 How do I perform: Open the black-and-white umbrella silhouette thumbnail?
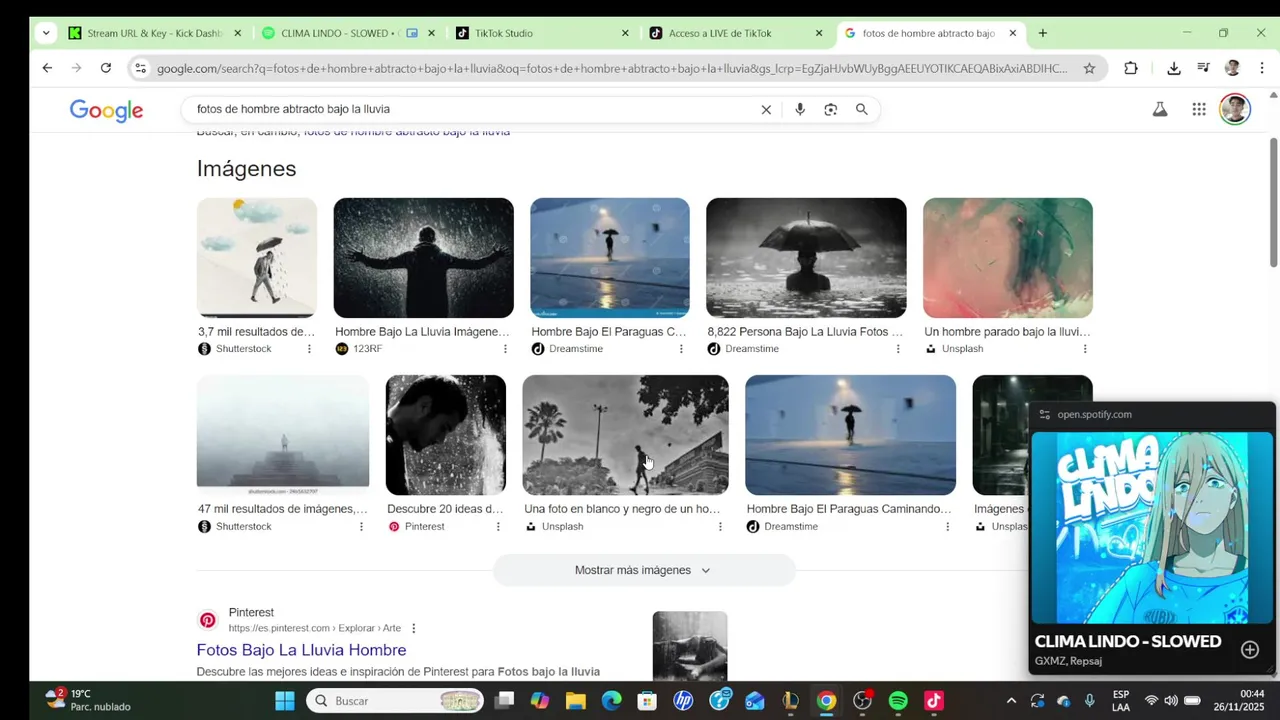click(x=806, y=258)
